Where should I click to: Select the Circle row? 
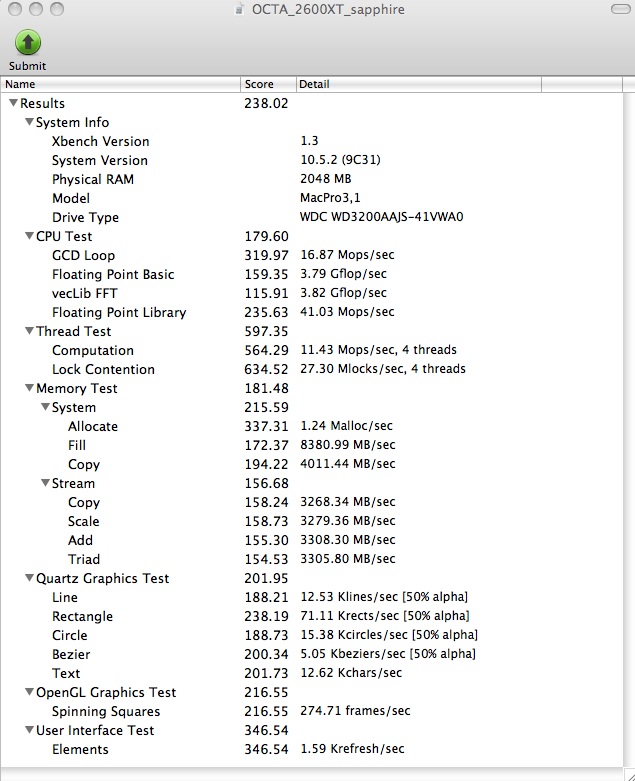pos(311,635)
